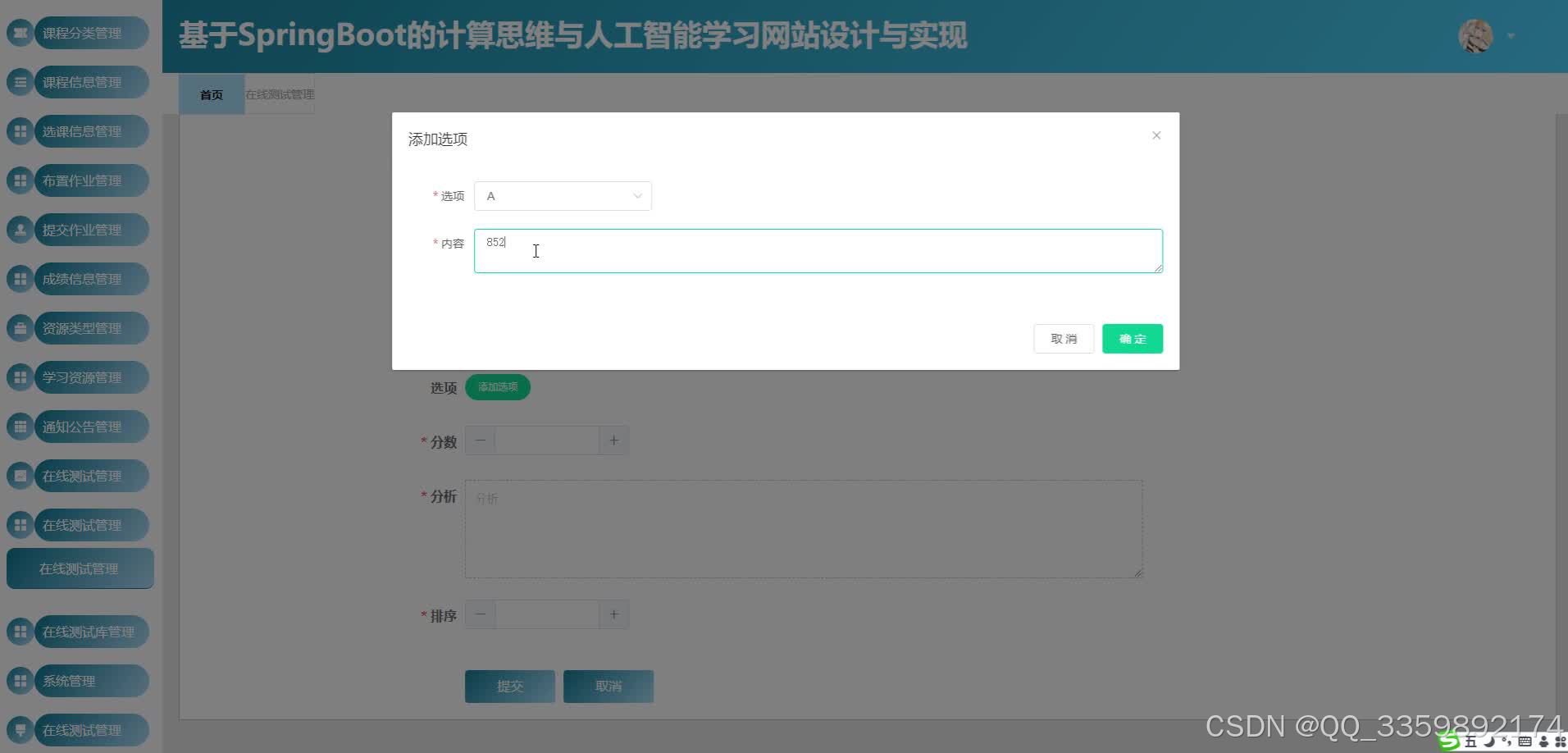The width and height of the screenshot is (1568, 753).
Task: Click the 布置作业管理 sidebar icon
Action: [x=21, y=180]
